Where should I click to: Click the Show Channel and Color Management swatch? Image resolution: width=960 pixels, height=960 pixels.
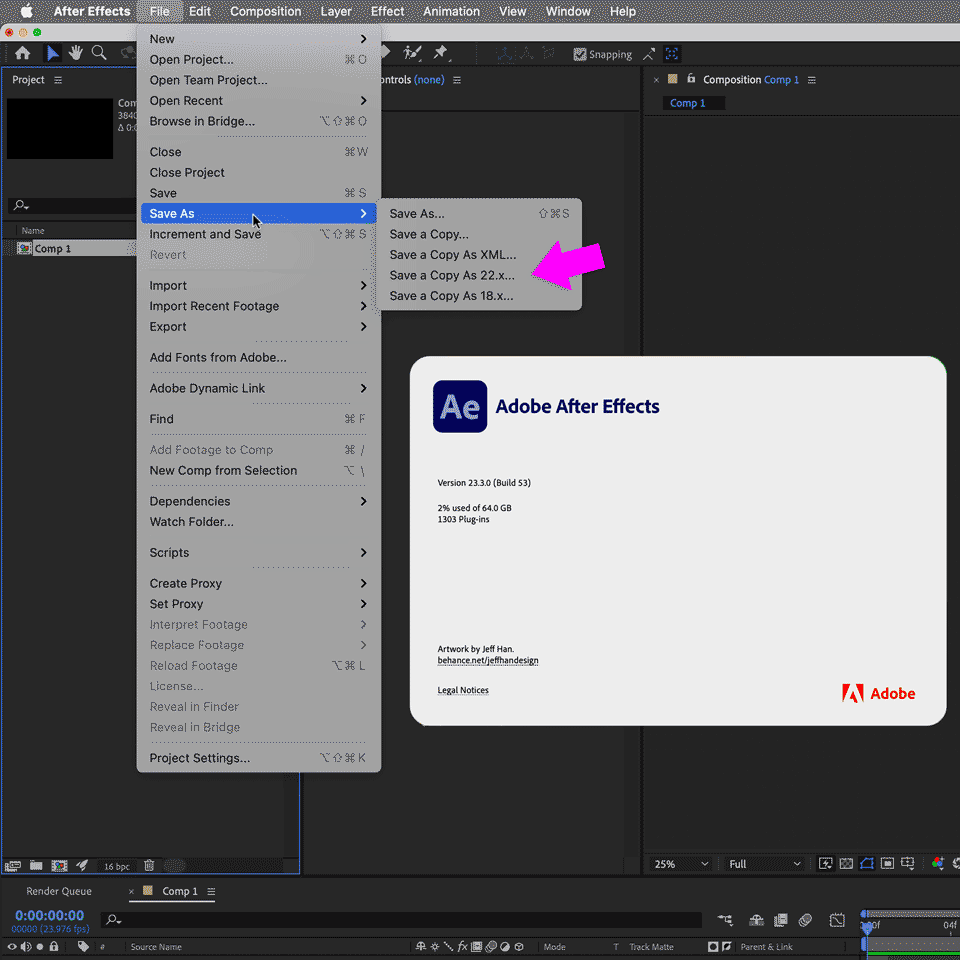click(937, 863)
